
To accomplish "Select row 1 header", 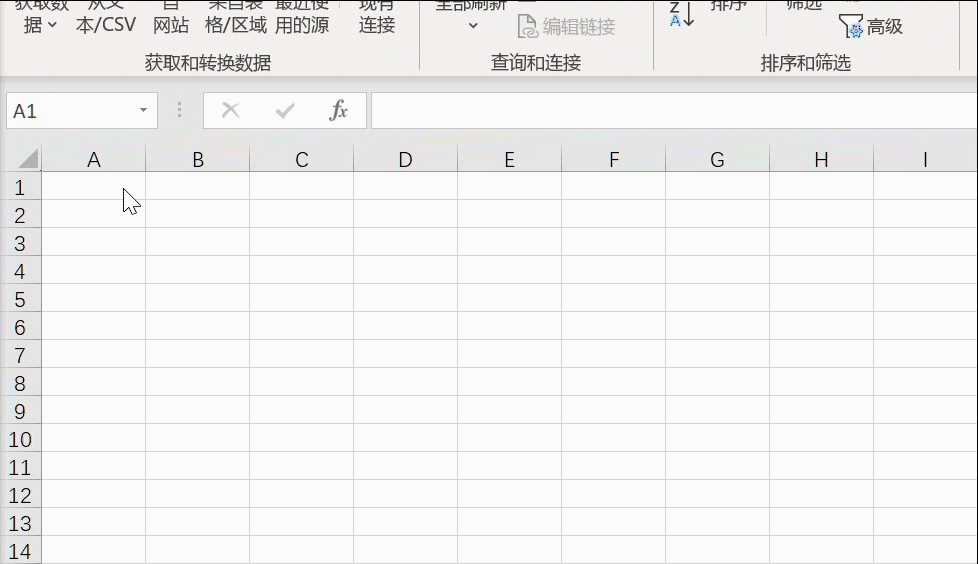I will coord(20,187).
